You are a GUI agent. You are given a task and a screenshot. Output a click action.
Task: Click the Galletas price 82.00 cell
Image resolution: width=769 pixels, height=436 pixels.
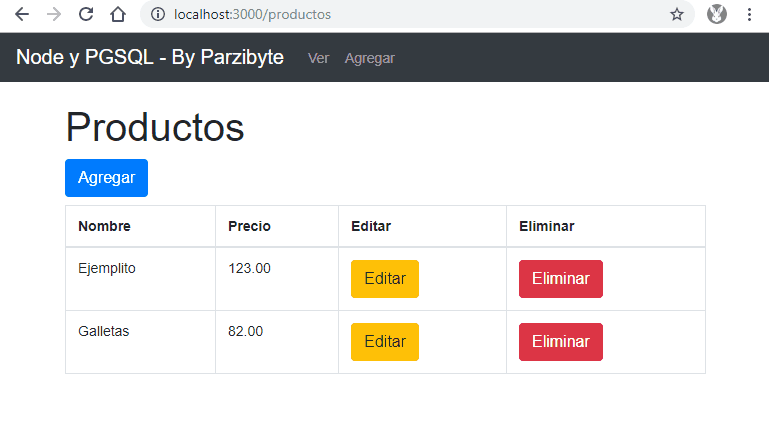pos(277,342)
